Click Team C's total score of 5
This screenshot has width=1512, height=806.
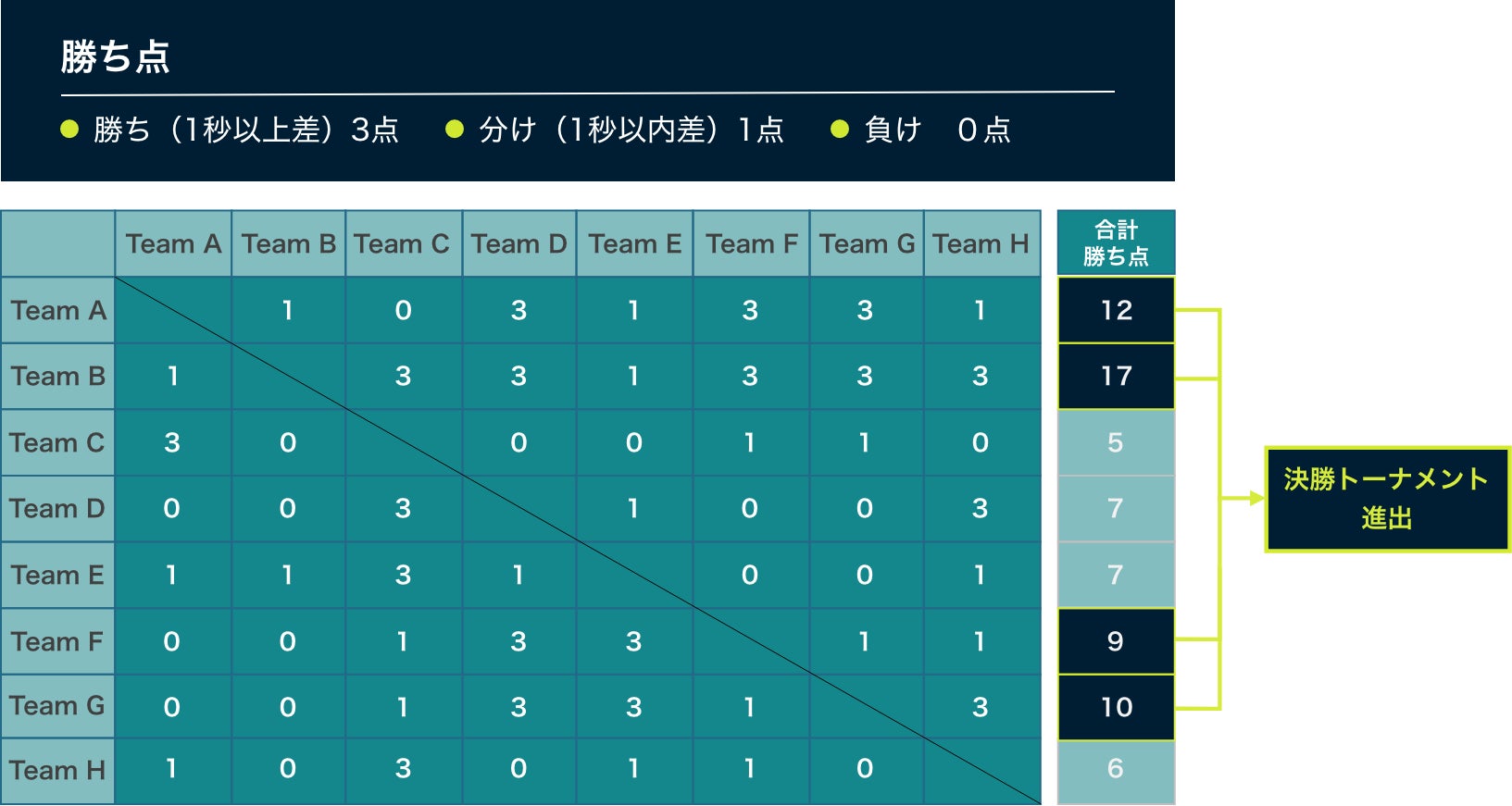1116,443
